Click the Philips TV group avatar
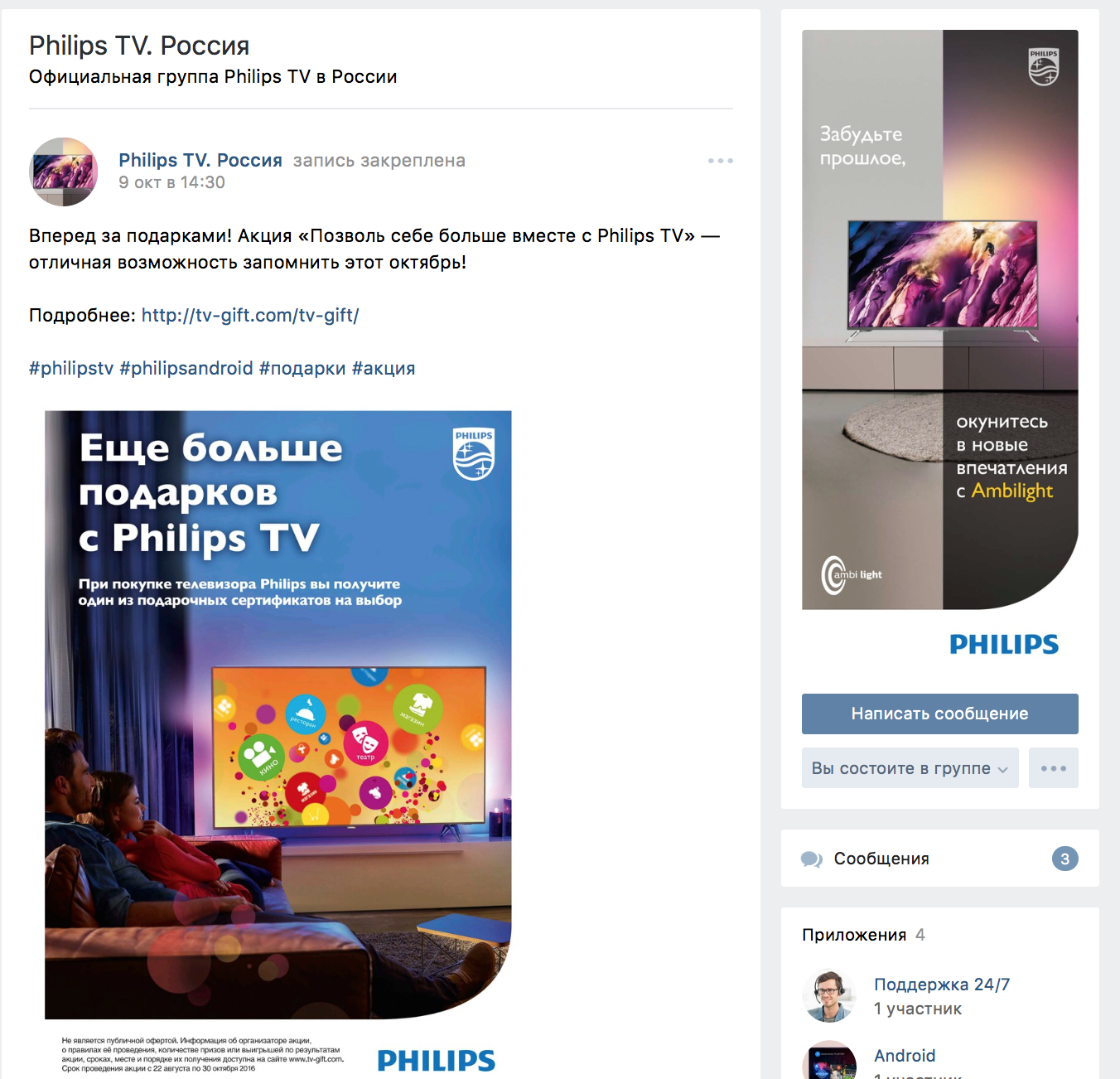 pyautogui.click(x=64, y=172)
